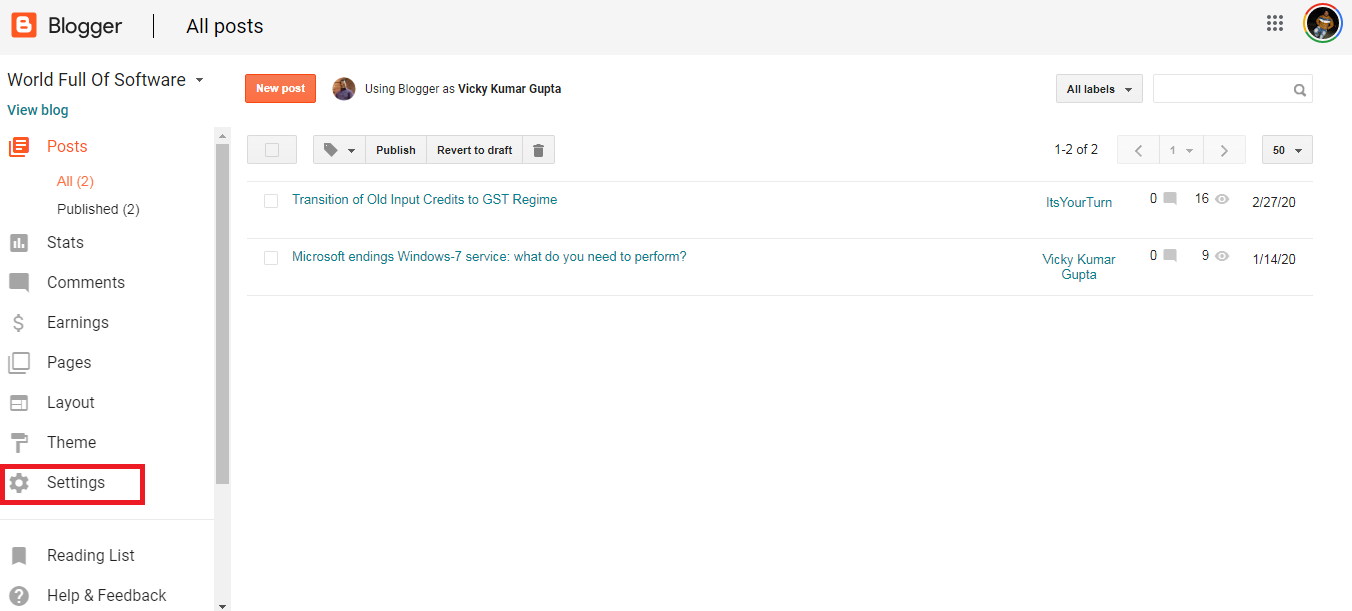Image resolution: width=1352 pixels, height=611 pixels.
Task: Click the Theme paint roller icon
Action: click(x=19, y=443)
